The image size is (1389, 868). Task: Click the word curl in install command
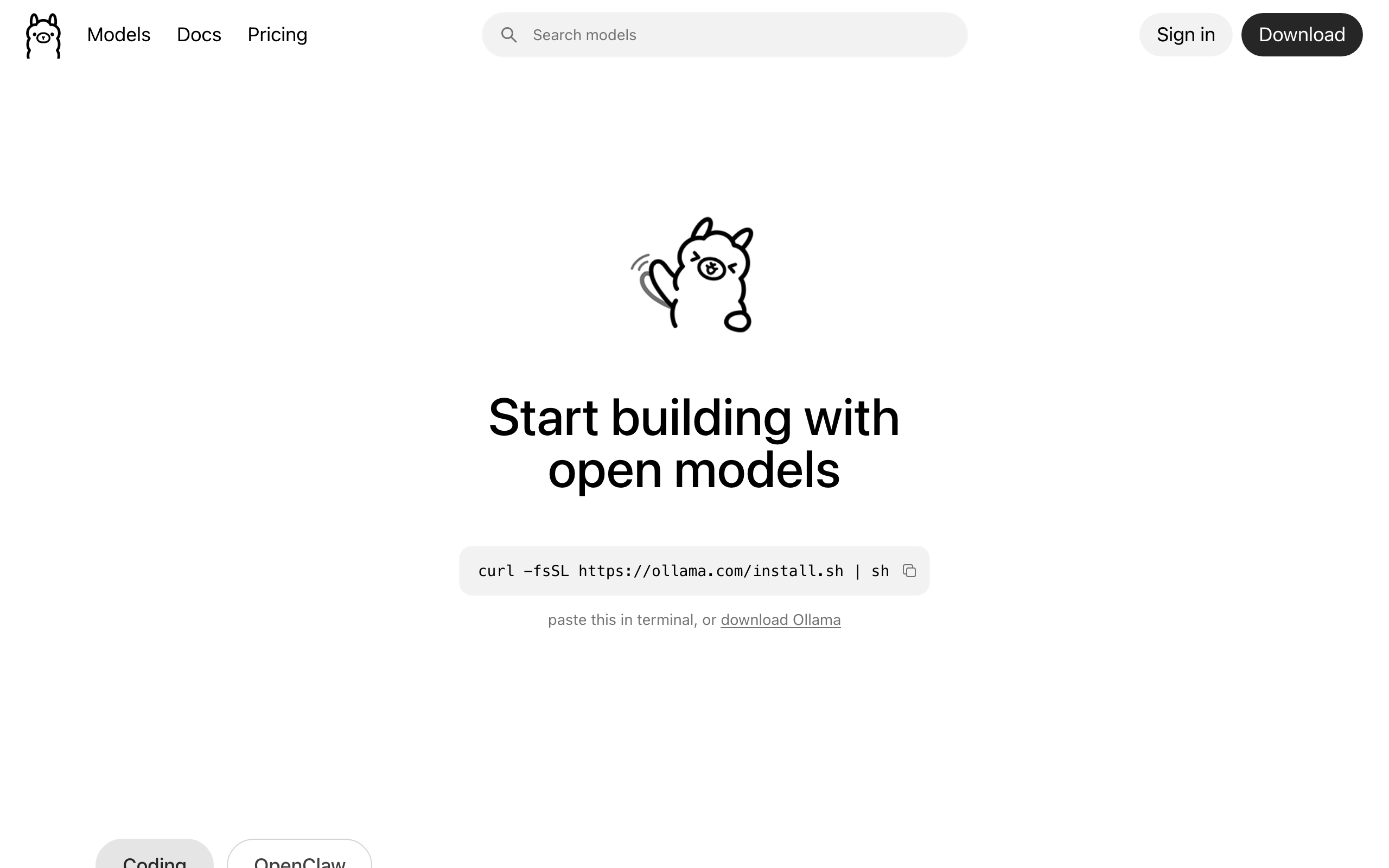pos(496,571)
